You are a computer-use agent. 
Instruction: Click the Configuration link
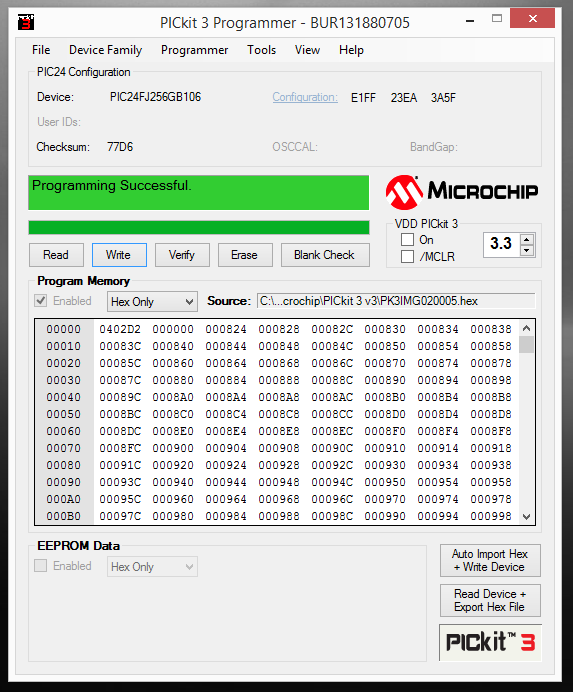point(305,97)
